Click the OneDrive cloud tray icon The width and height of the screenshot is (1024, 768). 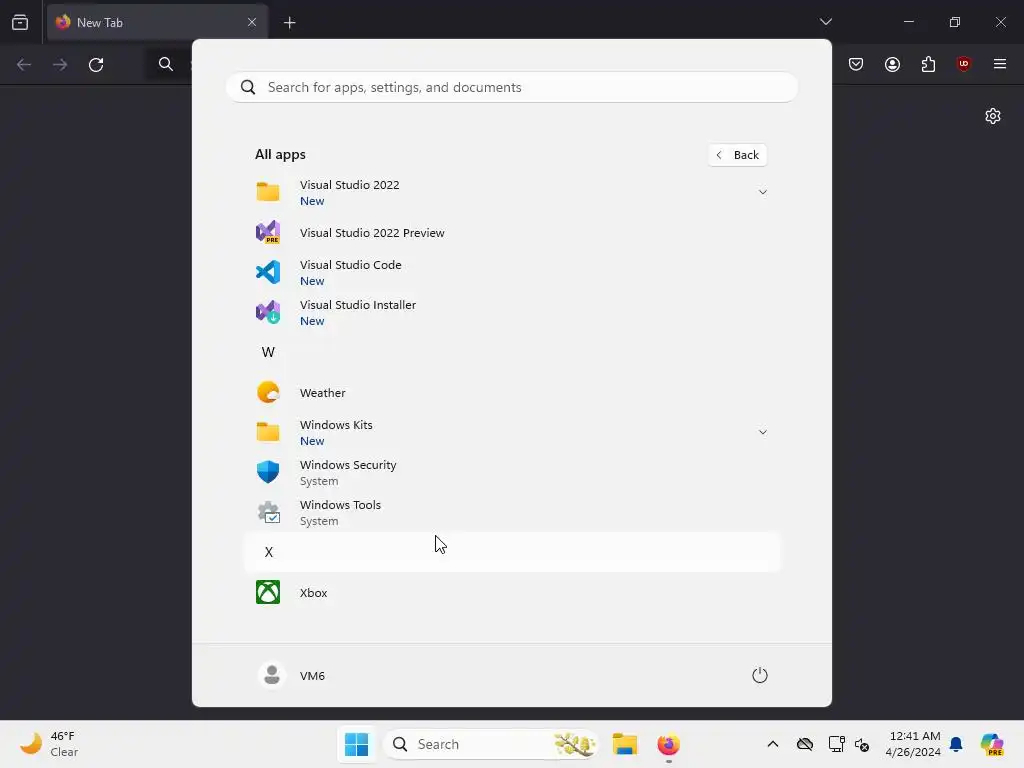point(805,744)
